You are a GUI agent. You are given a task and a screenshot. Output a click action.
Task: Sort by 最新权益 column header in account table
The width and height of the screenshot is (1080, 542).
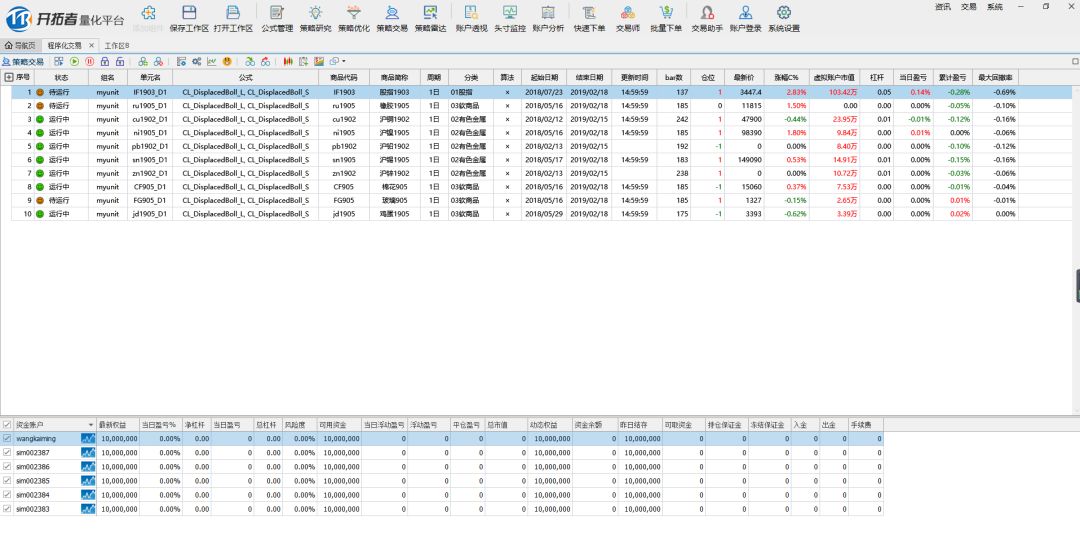click(118, 425)
